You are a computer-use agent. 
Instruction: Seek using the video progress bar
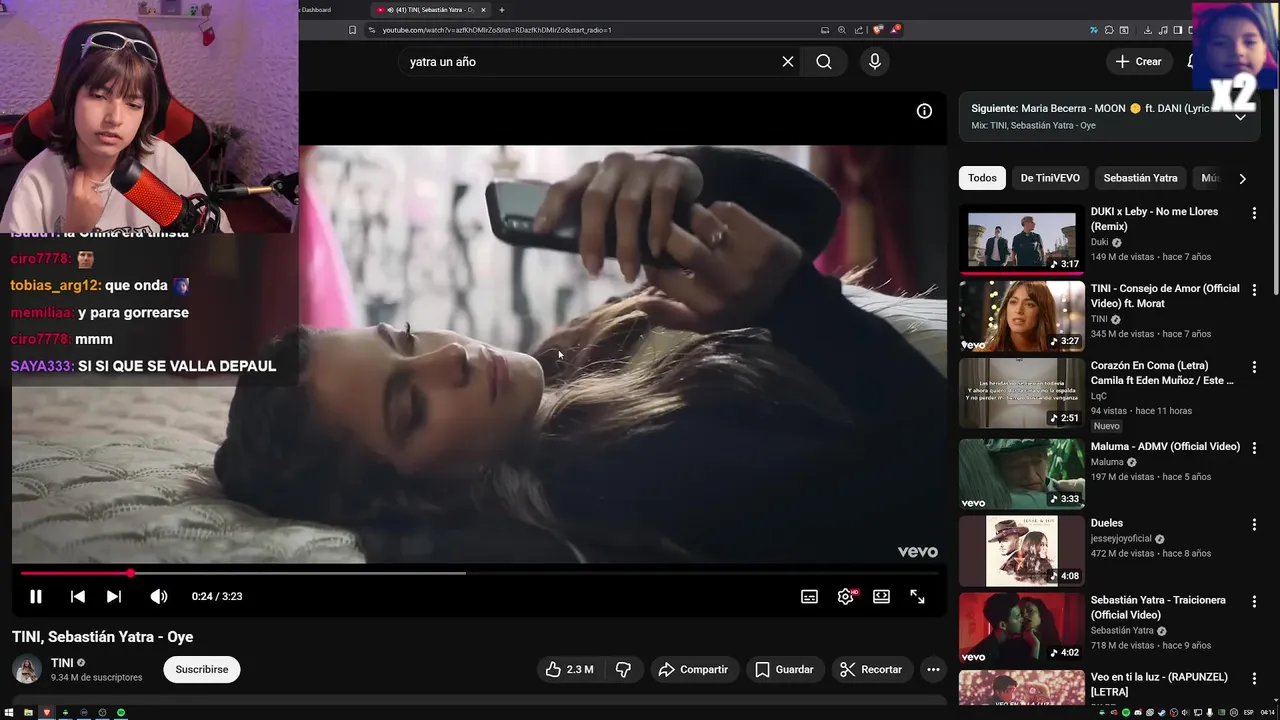pos(480,574)
